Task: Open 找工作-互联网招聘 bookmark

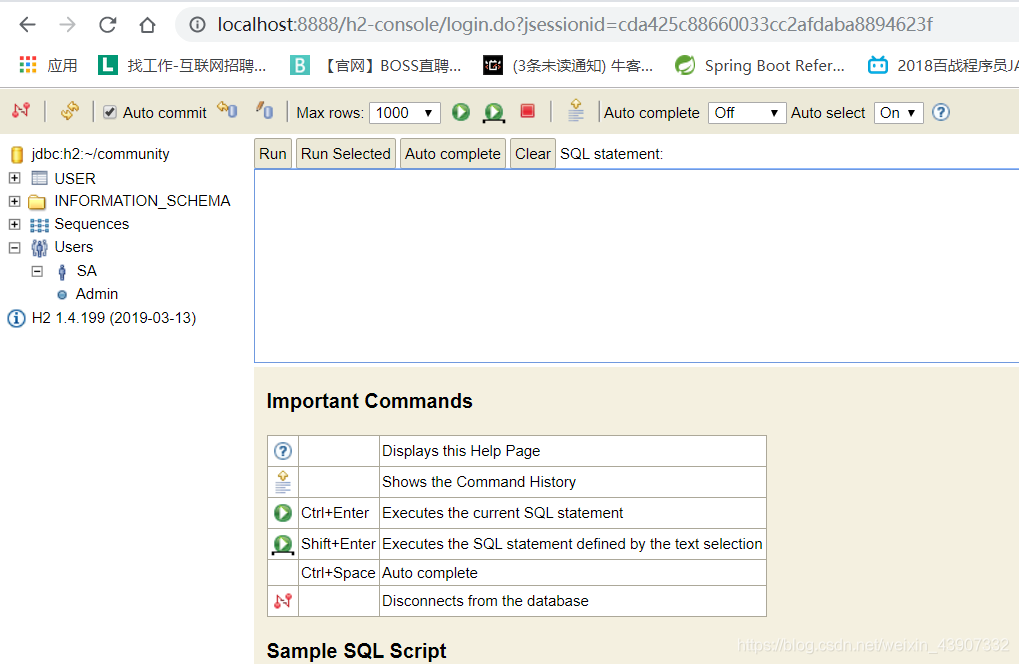Action: click(183, 65)
